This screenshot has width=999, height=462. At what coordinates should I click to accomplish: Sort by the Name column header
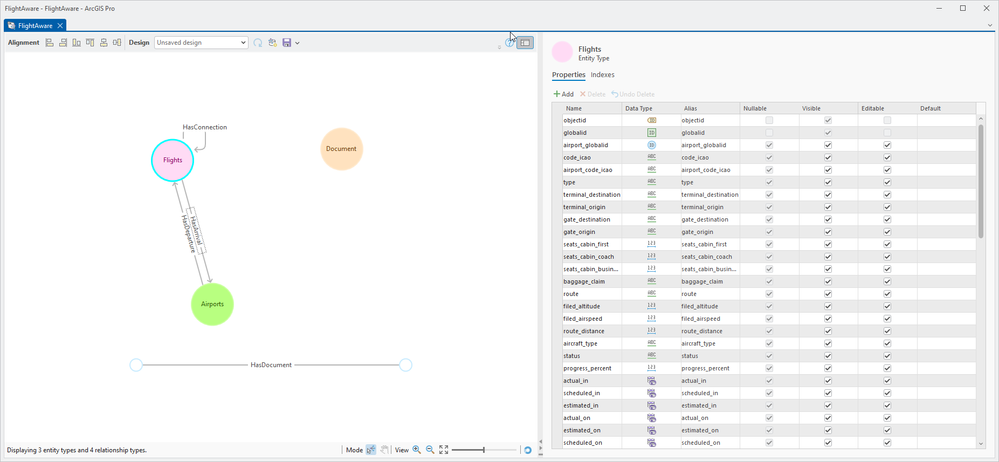pyautogui.click(x=592, y=108)
